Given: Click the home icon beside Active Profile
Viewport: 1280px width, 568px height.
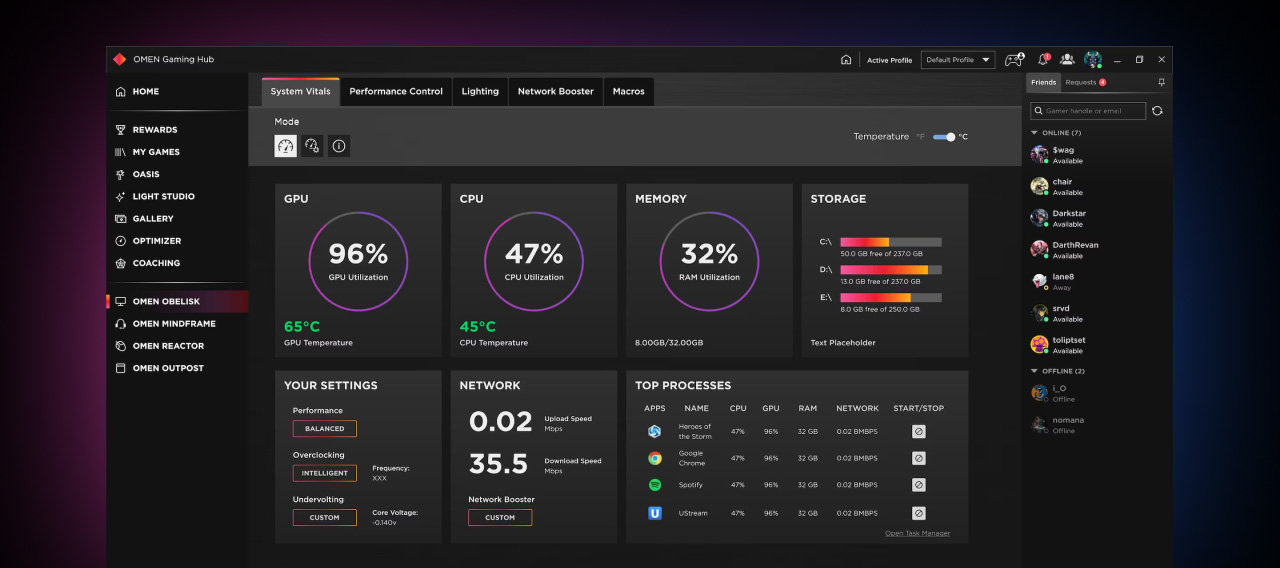Looking at the screenshot, I should pos(846,60).
